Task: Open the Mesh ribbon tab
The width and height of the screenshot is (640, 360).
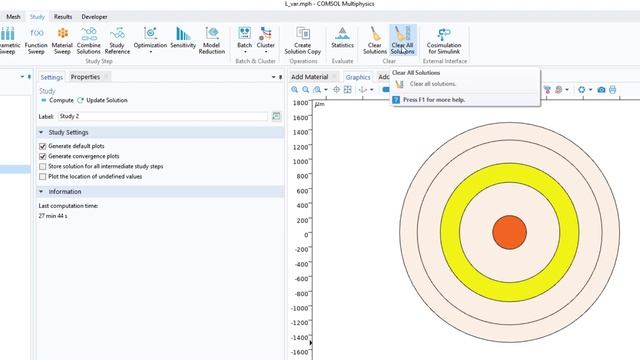Action: click(13, 17)
